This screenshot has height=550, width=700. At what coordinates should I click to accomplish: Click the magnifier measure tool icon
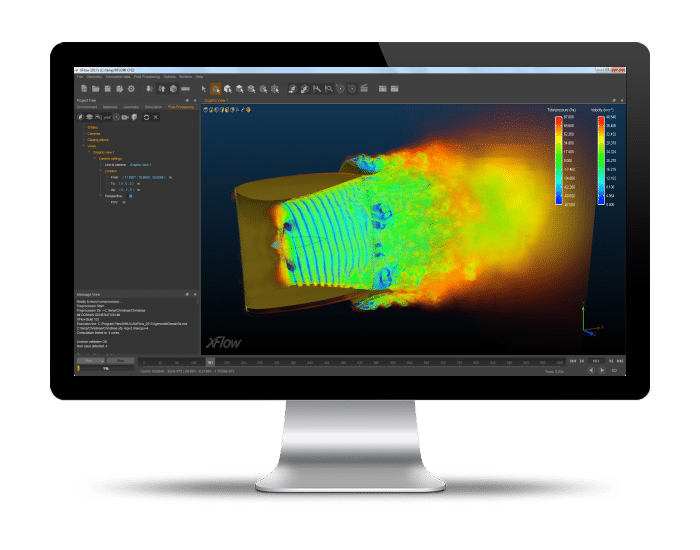[x=329, y=89]
